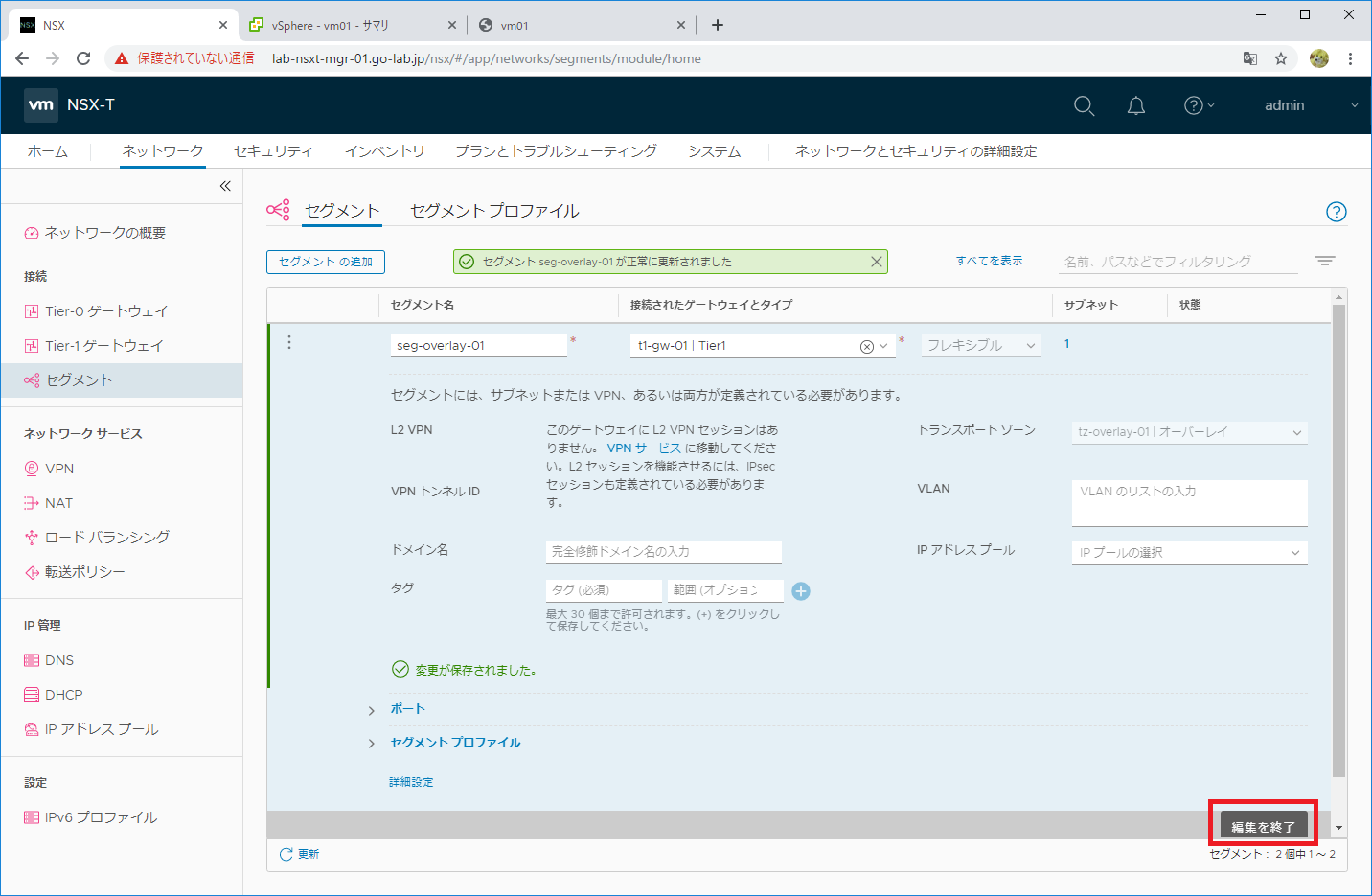Select the セグメント sub-tab

342,211
